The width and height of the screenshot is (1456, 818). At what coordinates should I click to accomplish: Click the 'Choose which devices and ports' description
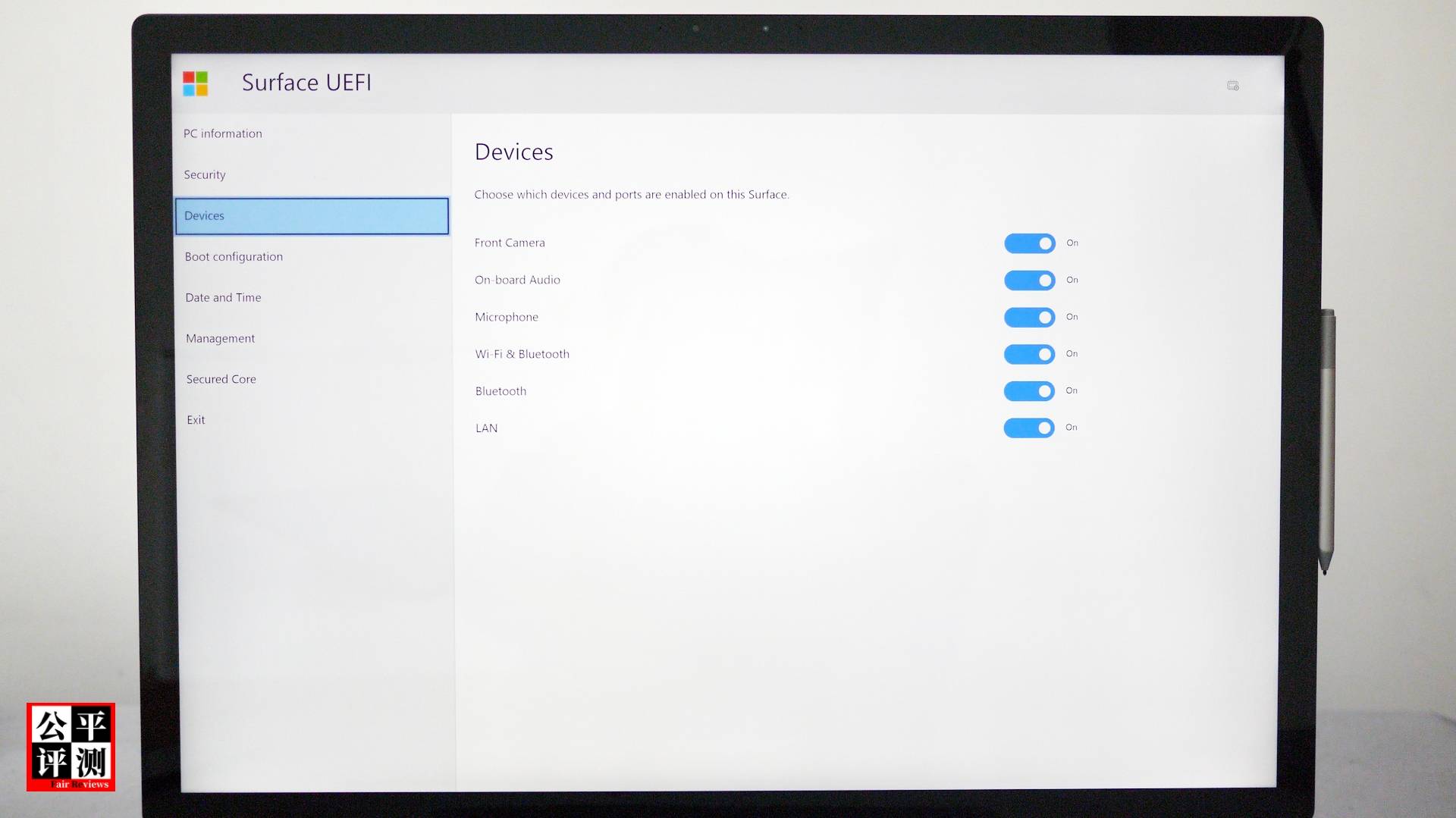(x=632, y=195)
